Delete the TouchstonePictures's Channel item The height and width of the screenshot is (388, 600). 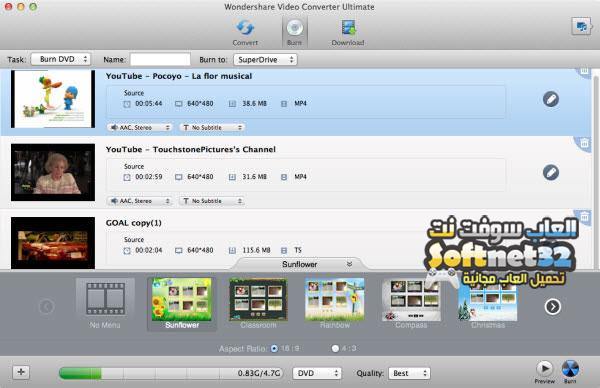click(584, 143)
